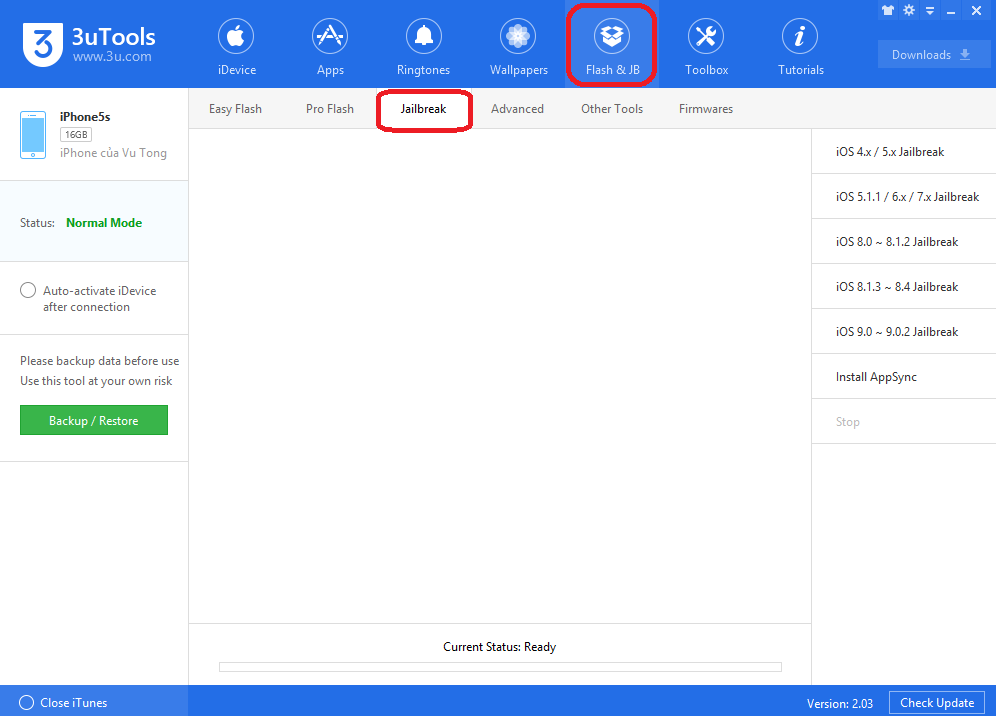Open the Downloads panel button

pos(932,55)
